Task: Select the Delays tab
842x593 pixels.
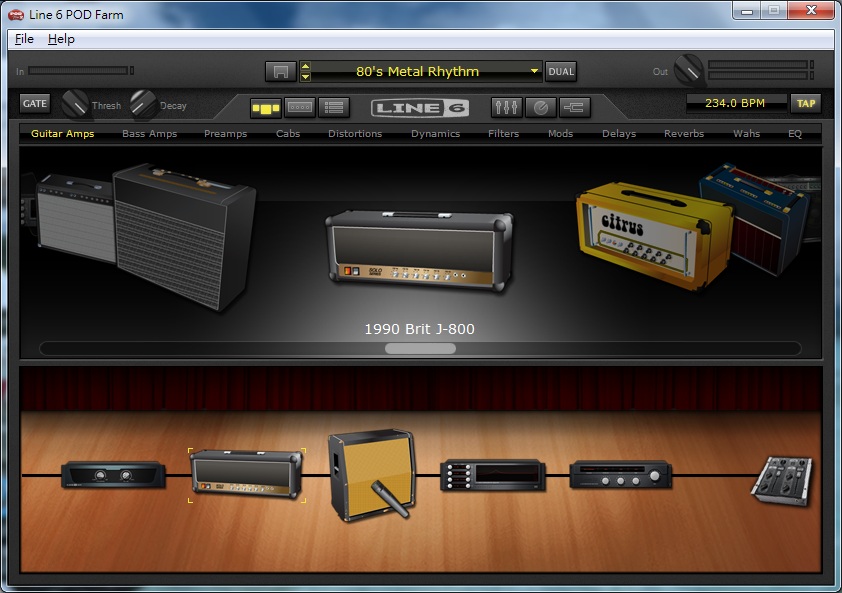Action: tap(619, 134)
